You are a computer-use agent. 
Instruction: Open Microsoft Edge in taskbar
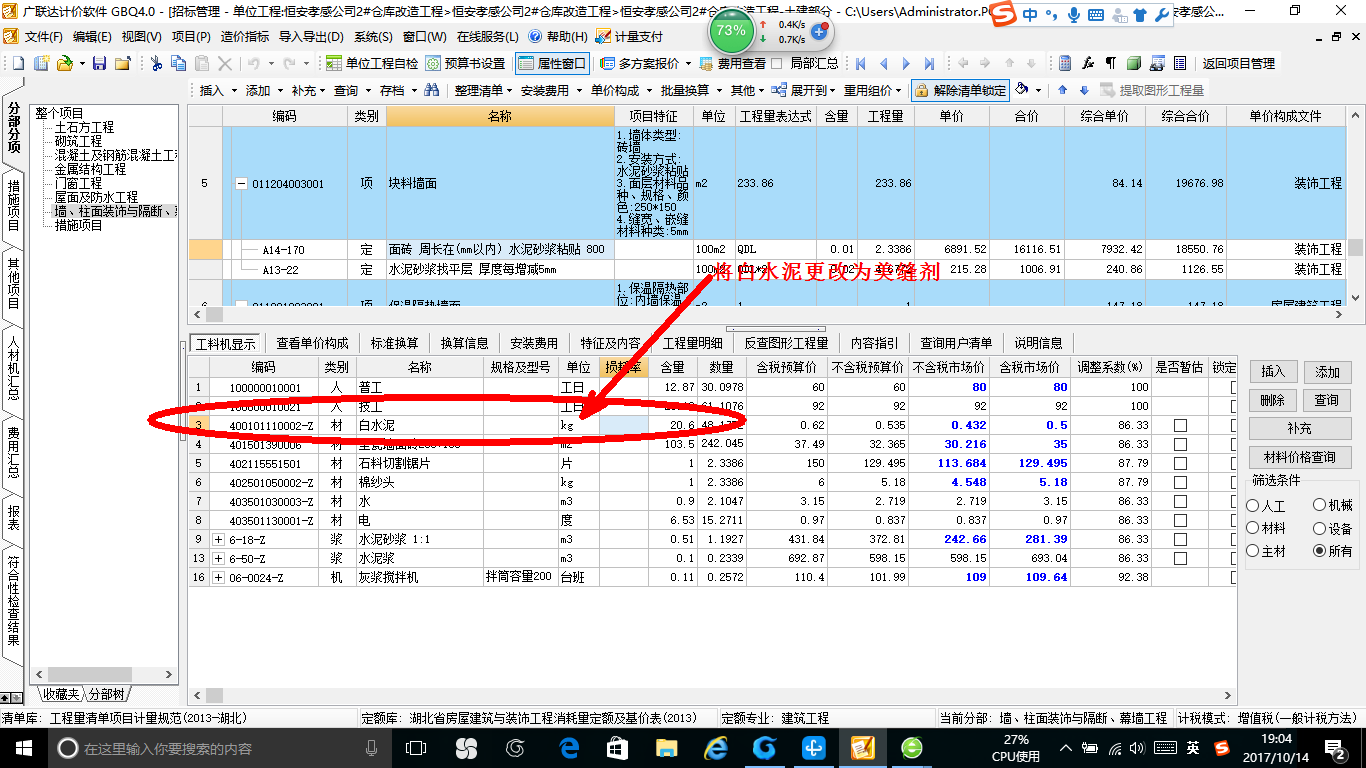point(569,748)
